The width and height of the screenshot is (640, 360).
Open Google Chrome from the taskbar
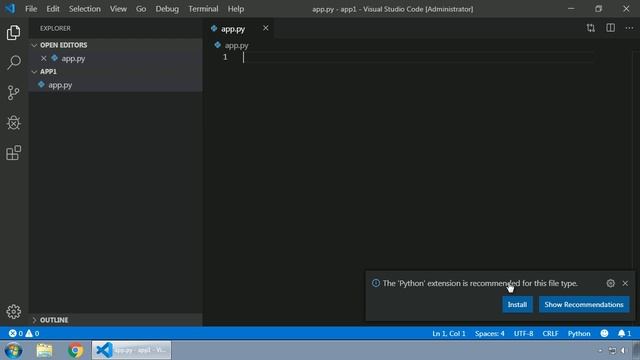[x=76, y=350]
